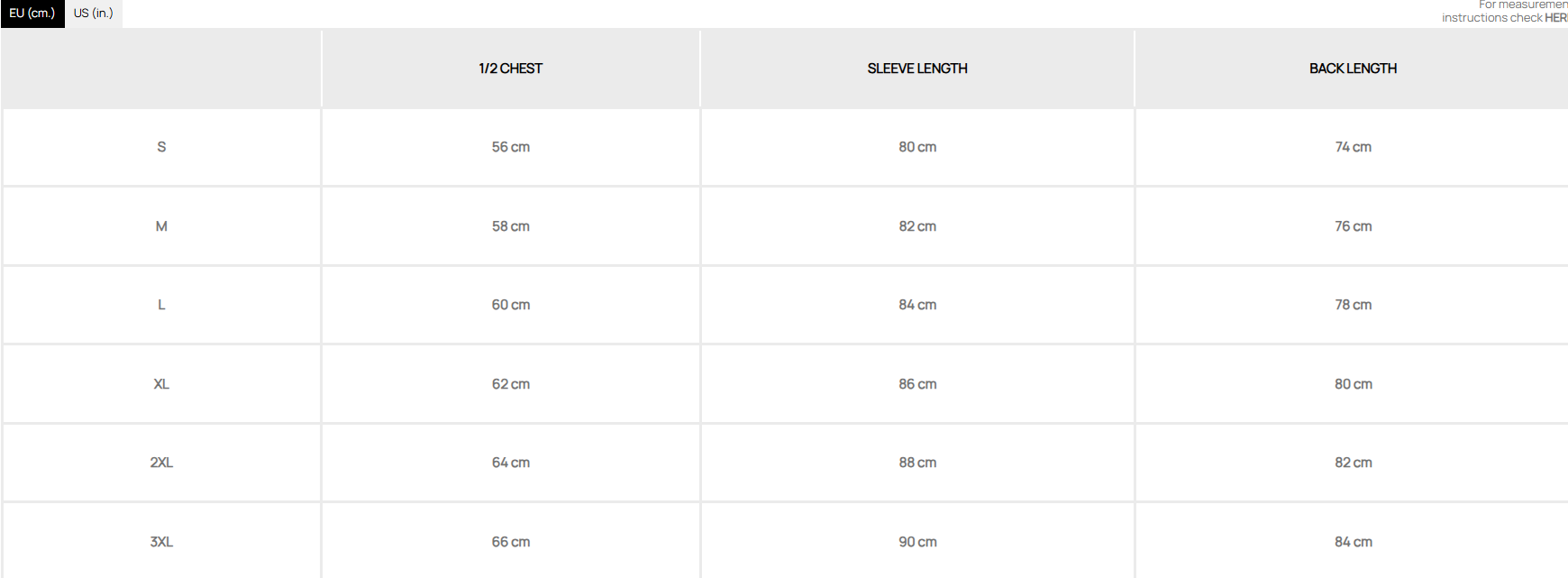Select the US (in.) tab
The height and width of the screenshot is (578, 1568).
click(x=94, y=14)
